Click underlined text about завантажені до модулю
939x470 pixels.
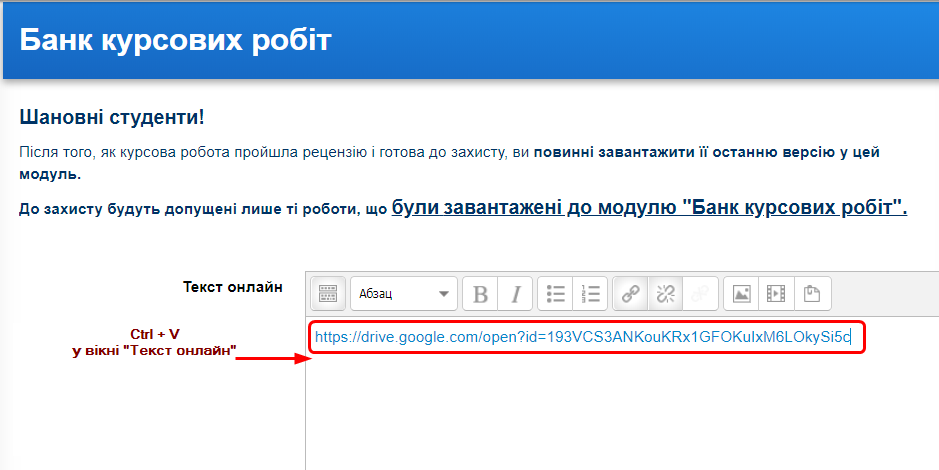649,208
